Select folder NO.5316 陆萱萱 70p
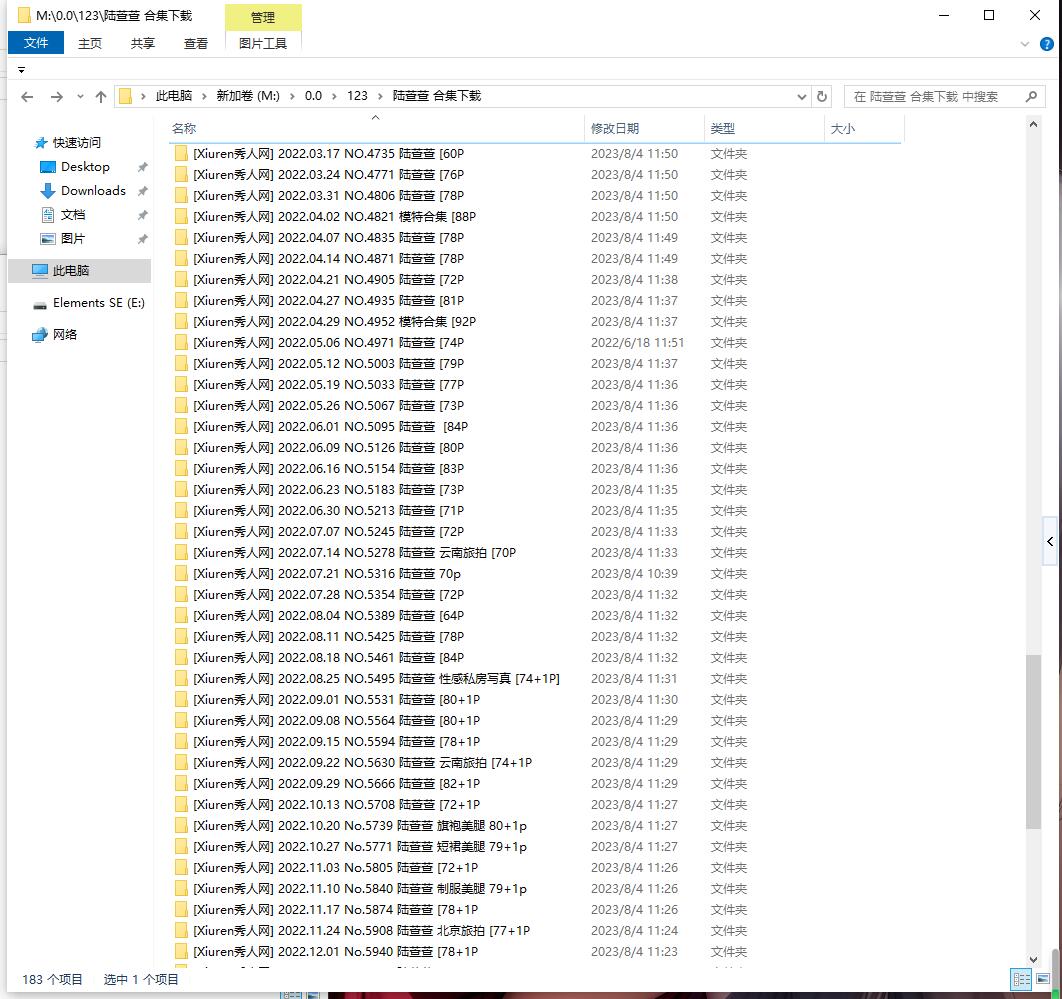This screenshot has height=999, width=1062. [x=326, y=574]
